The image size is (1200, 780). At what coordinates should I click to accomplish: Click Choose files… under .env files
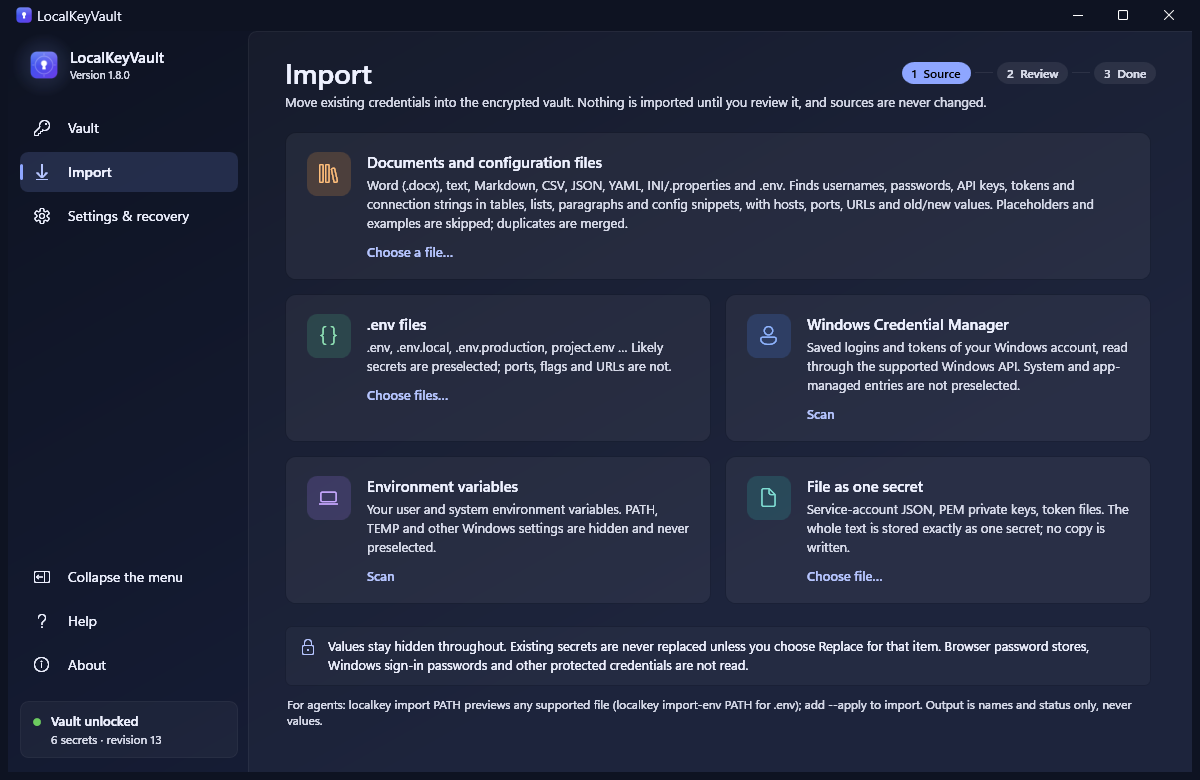[x=407, y=395]
